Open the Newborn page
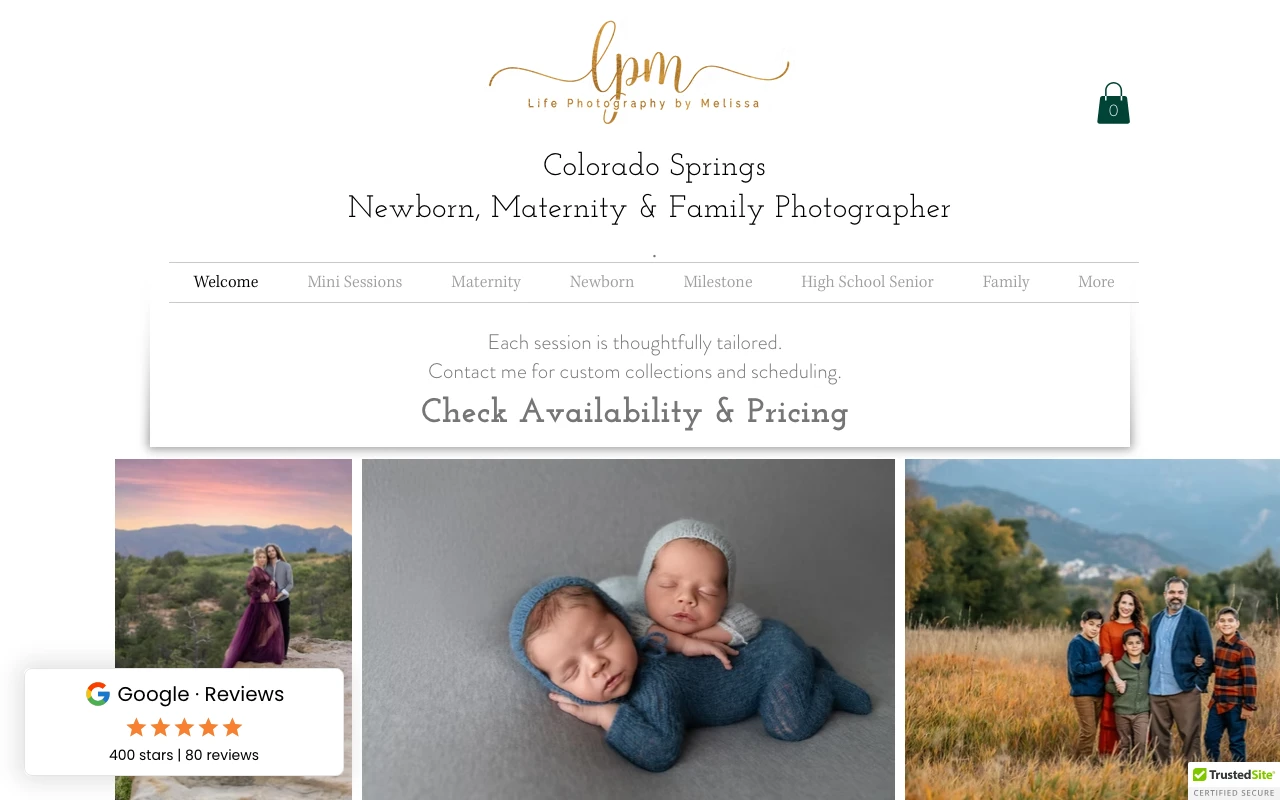This screenshot has width=1280, height=800. click(x=602, y=282)
